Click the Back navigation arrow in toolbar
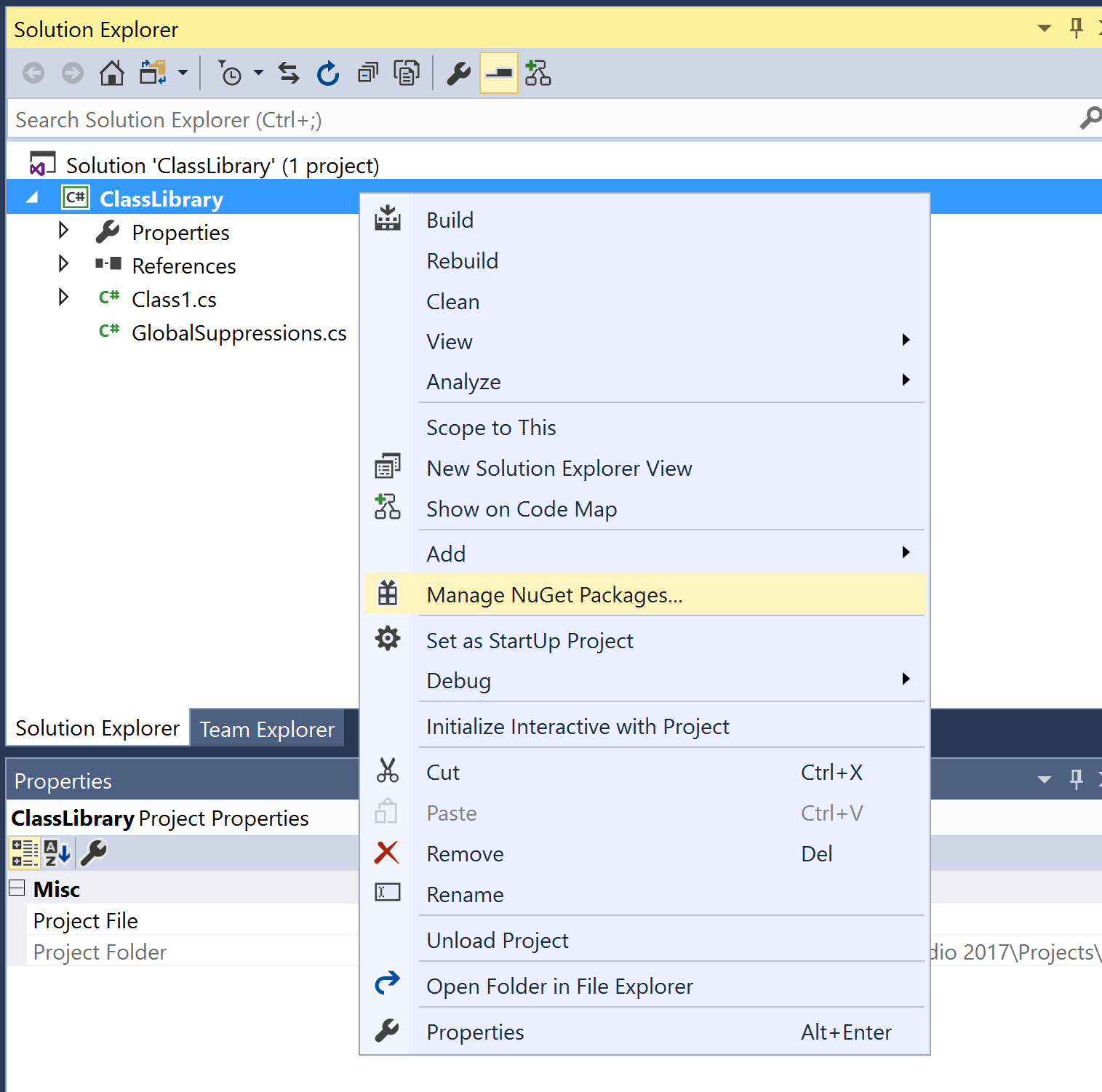 tap(33, 73)
